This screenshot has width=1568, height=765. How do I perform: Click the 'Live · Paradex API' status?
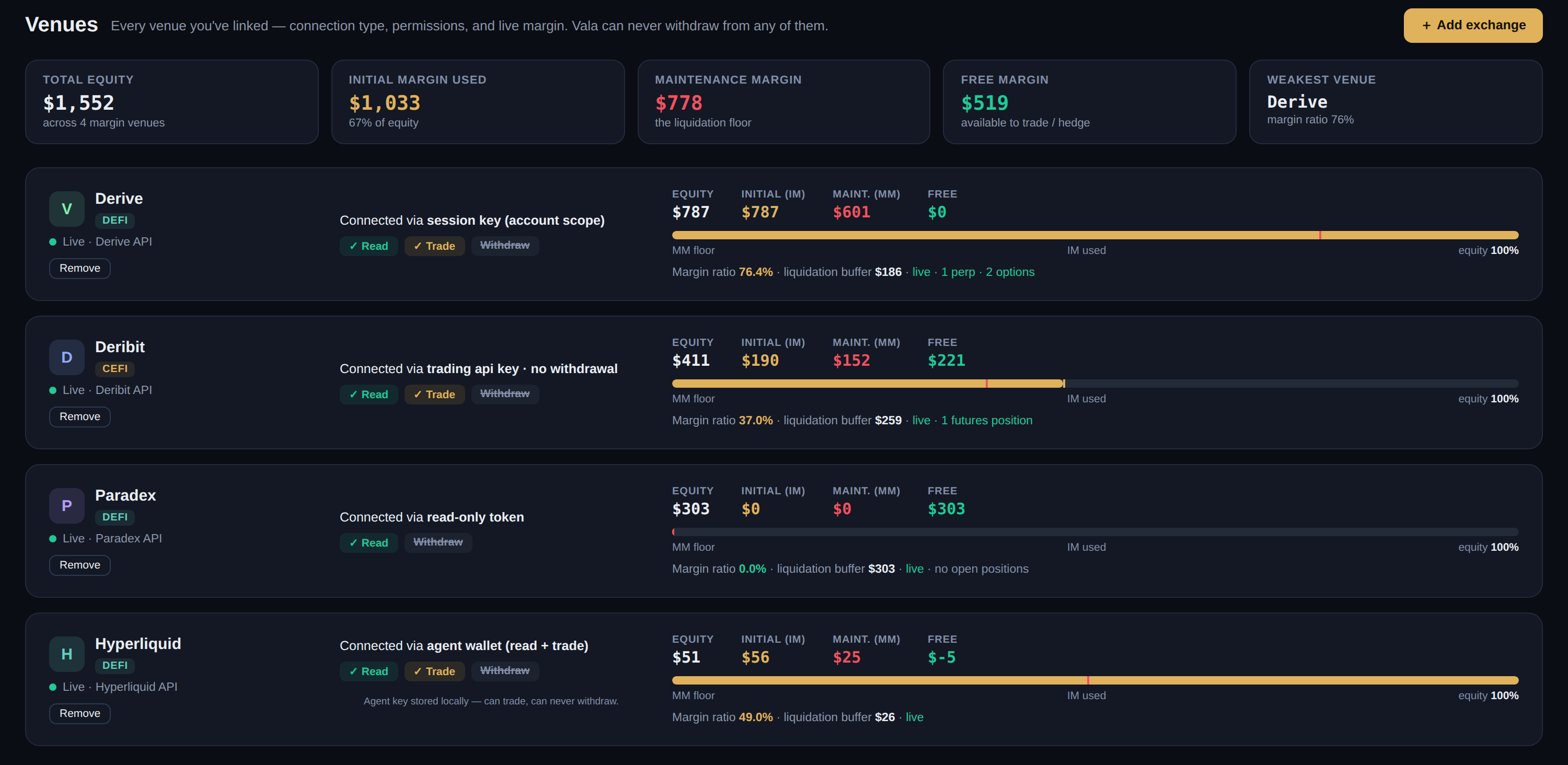(x=106, y=539)
